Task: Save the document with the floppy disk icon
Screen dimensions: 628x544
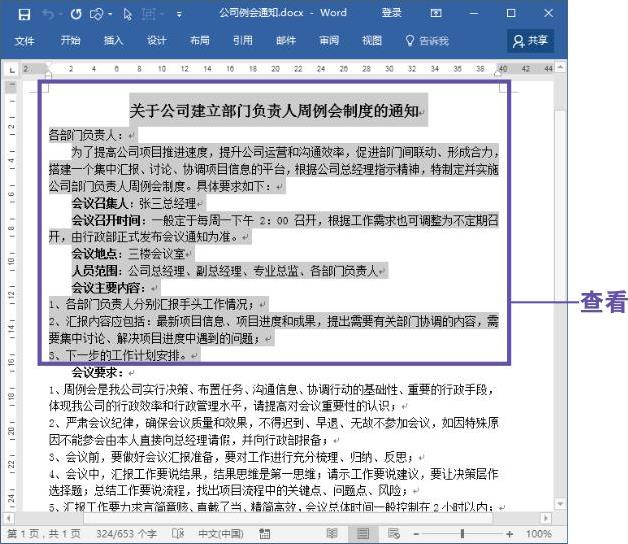Action: 24,14
